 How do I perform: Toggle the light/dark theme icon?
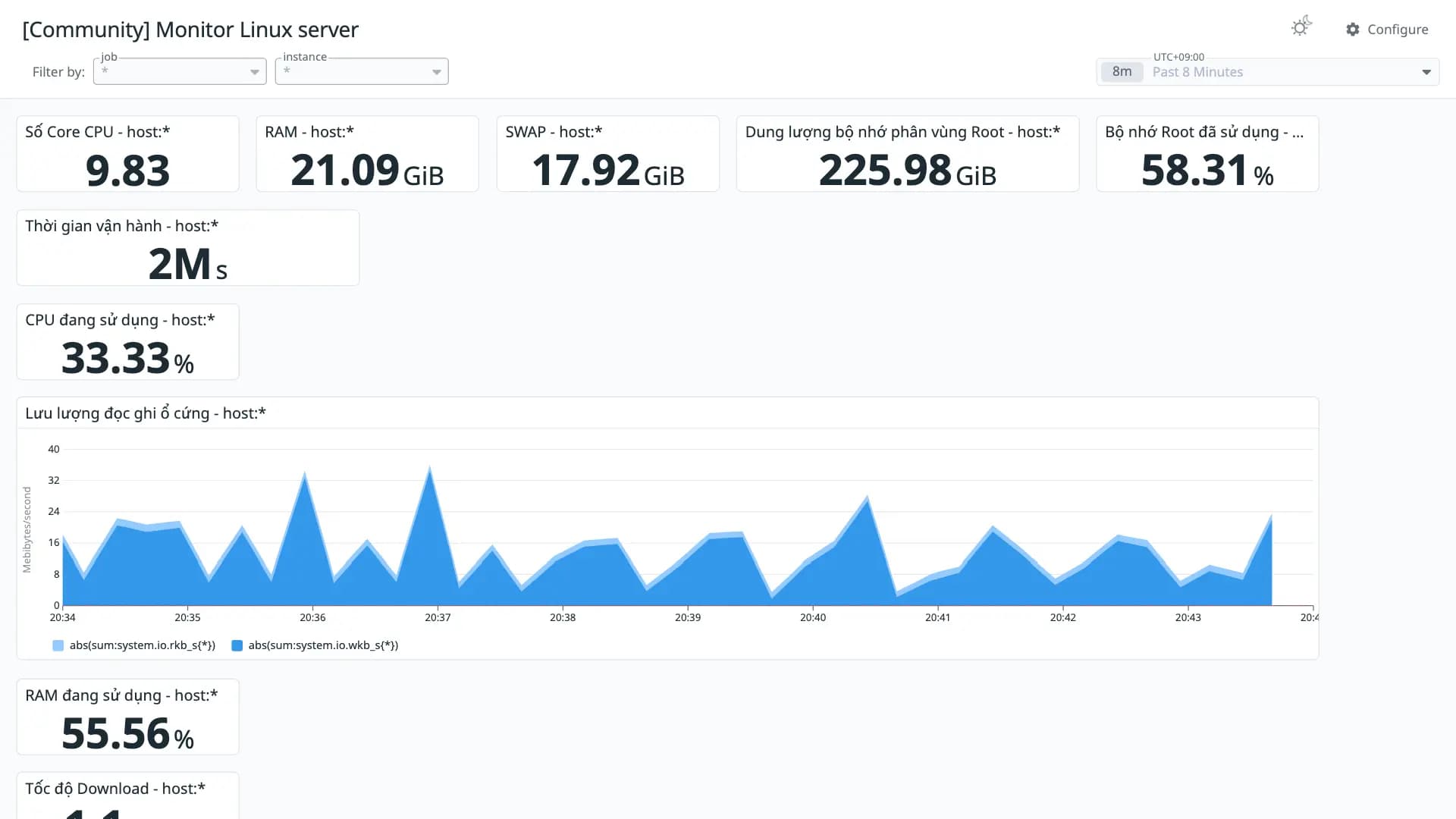coord(1301,27)
